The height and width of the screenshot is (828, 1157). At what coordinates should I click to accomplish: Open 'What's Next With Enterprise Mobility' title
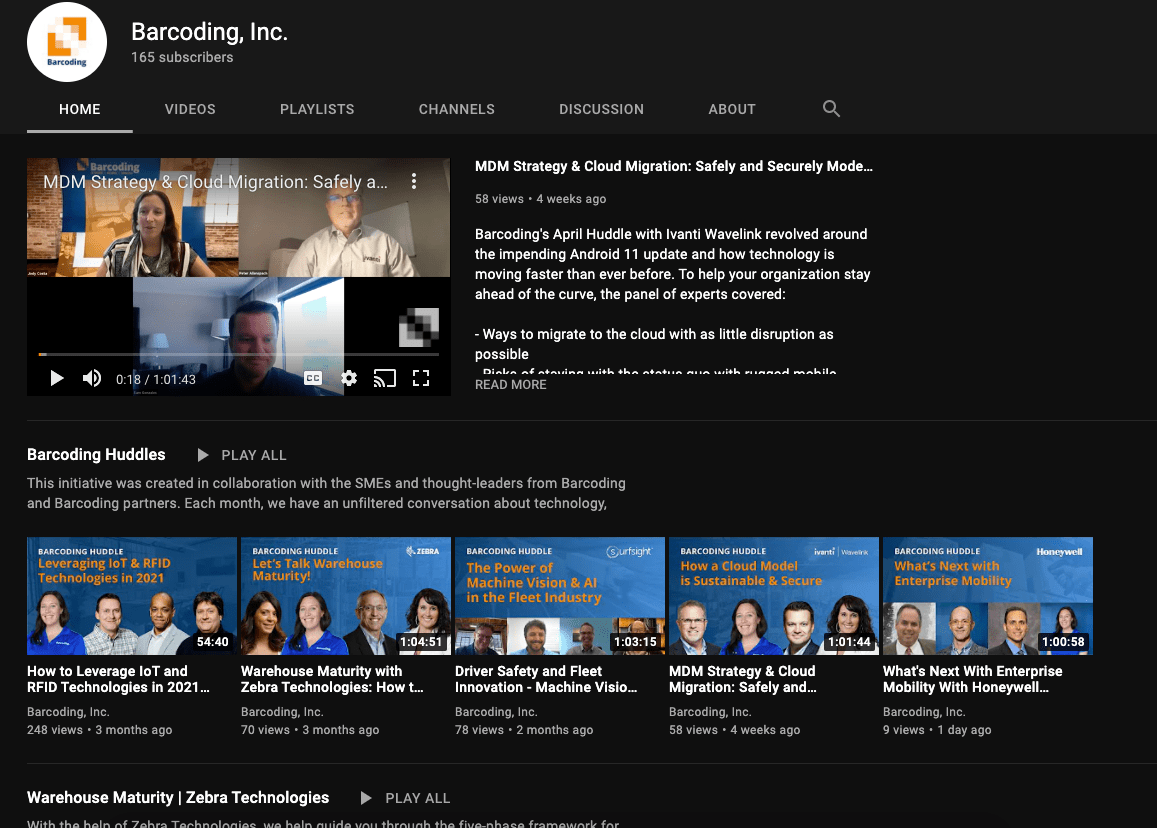tap(973, 679)
